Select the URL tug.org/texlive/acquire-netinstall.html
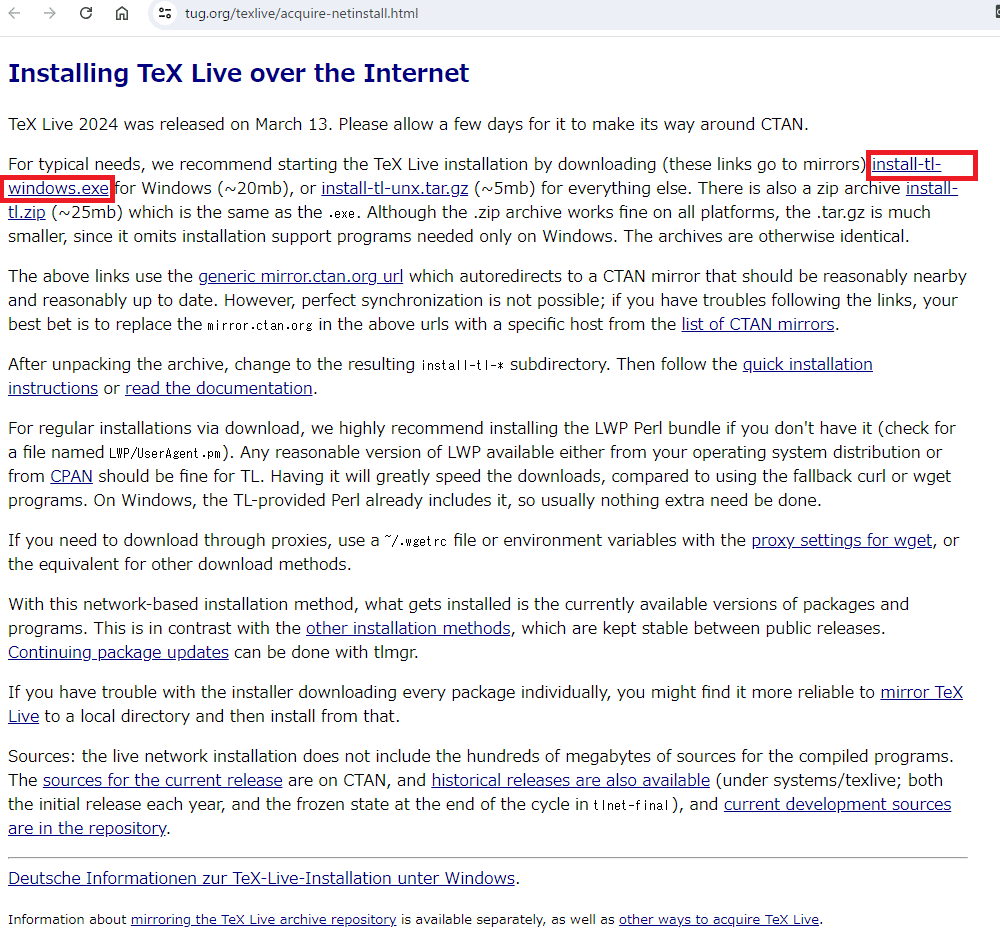Viewport: 1000px width, 941px height. [302, 13]
